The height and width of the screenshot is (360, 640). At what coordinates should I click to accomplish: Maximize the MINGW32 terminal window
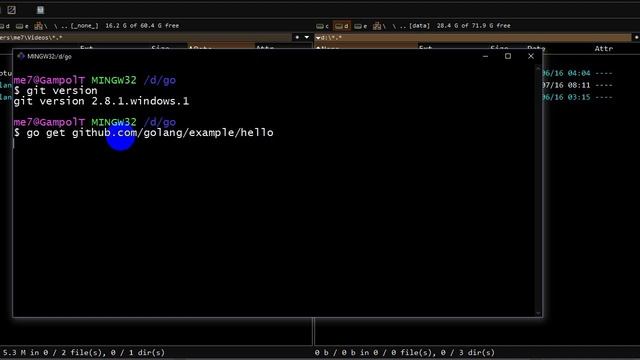point(508,56)
